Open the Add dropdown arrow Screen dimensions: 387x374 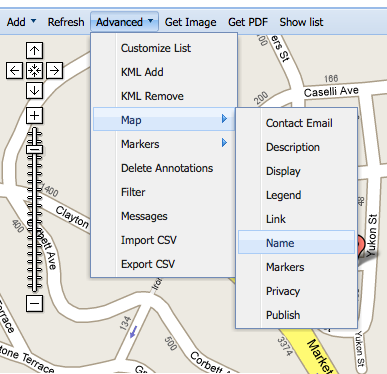pyautogui.click(x=33, y=21)
